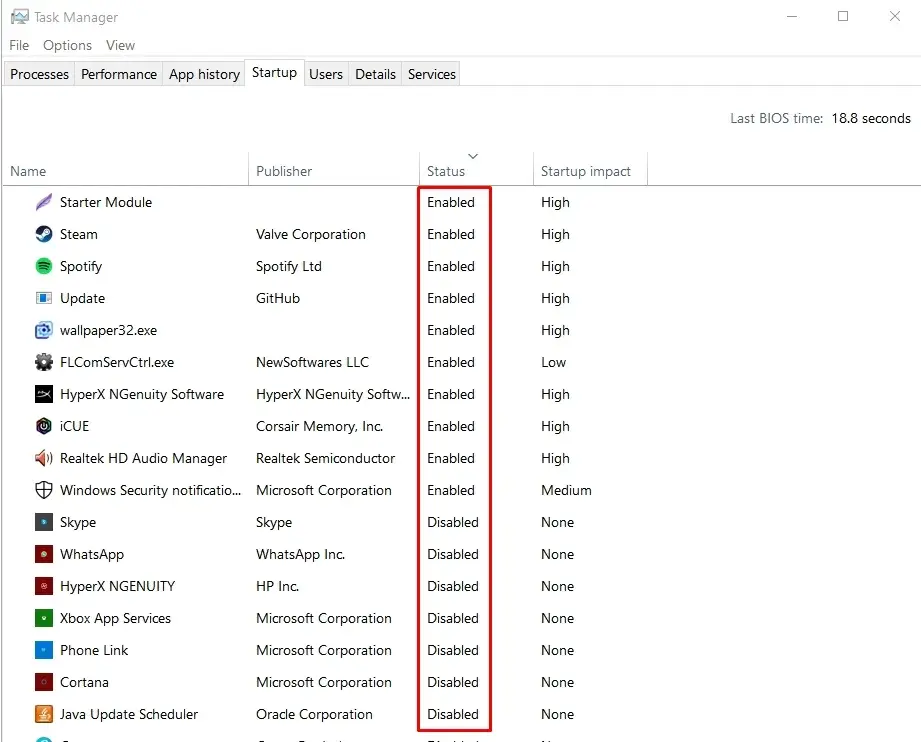This screenshot has height=742, width=921.
Task: Switch to the Details tab
Action: tap(375, 74)
